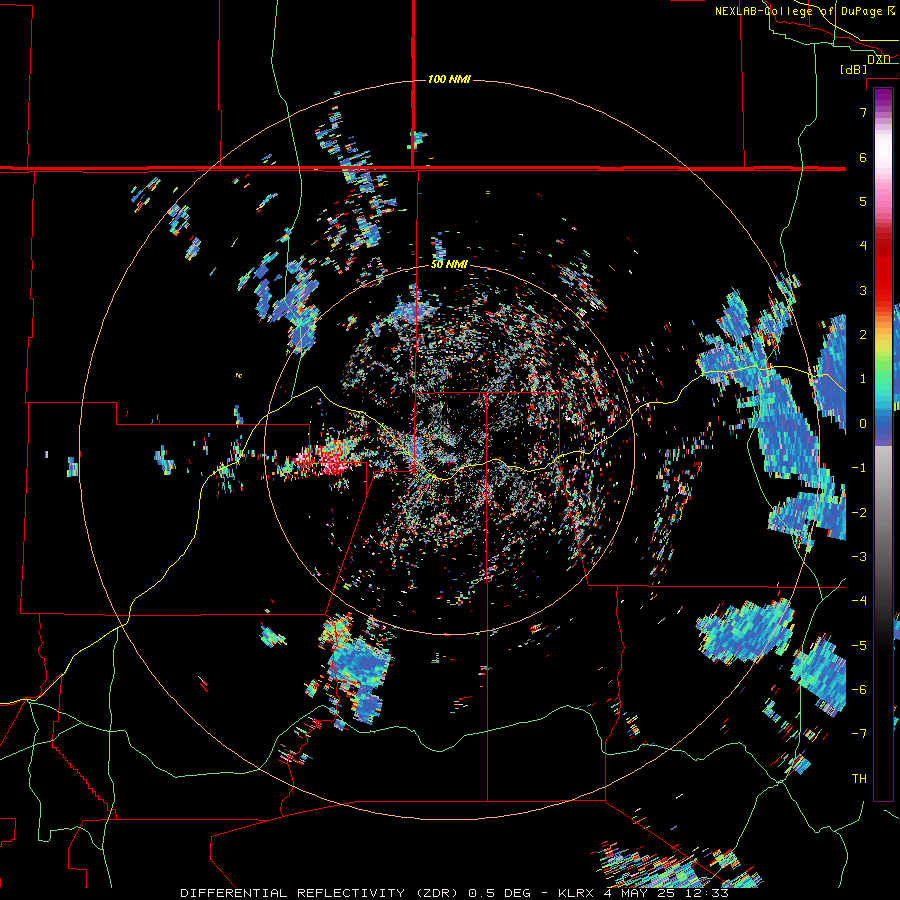This screenshot has height=900, width=900.
Task: Click the '3' tick on the color scale
Action: pos(863,290)
